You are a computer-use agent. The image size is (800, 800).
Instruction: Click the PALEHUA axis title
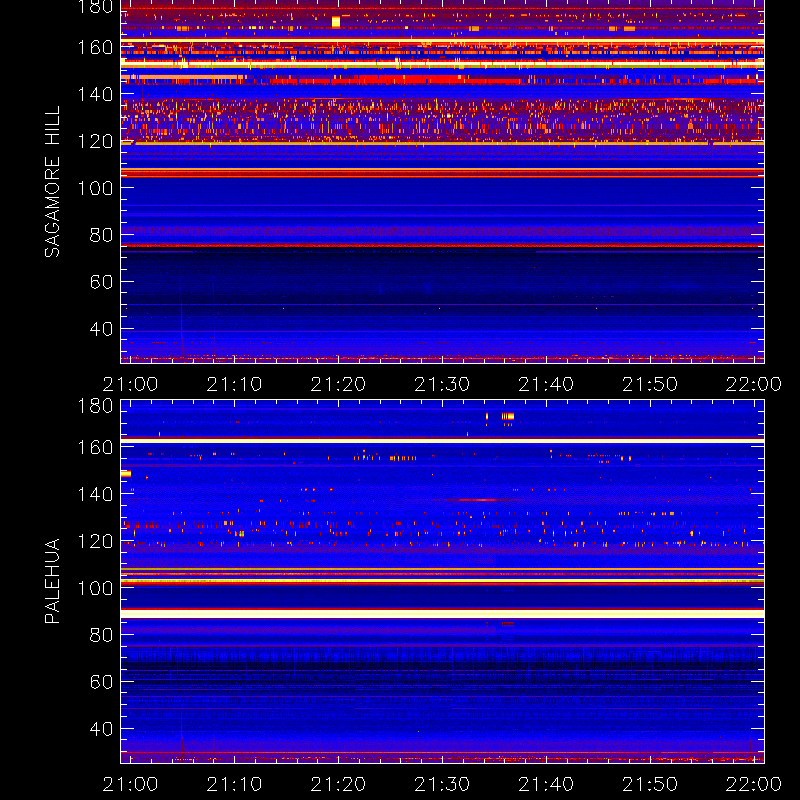[53, 580]
